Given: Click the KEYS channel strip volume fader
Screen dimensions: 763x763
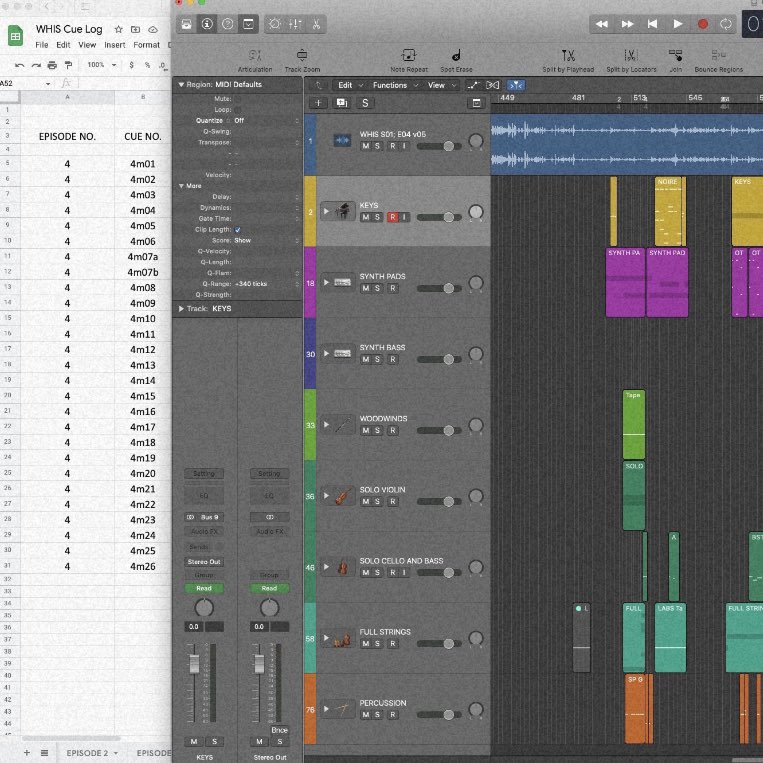Looking at the screenshot, I should click(x=194, y=664).
